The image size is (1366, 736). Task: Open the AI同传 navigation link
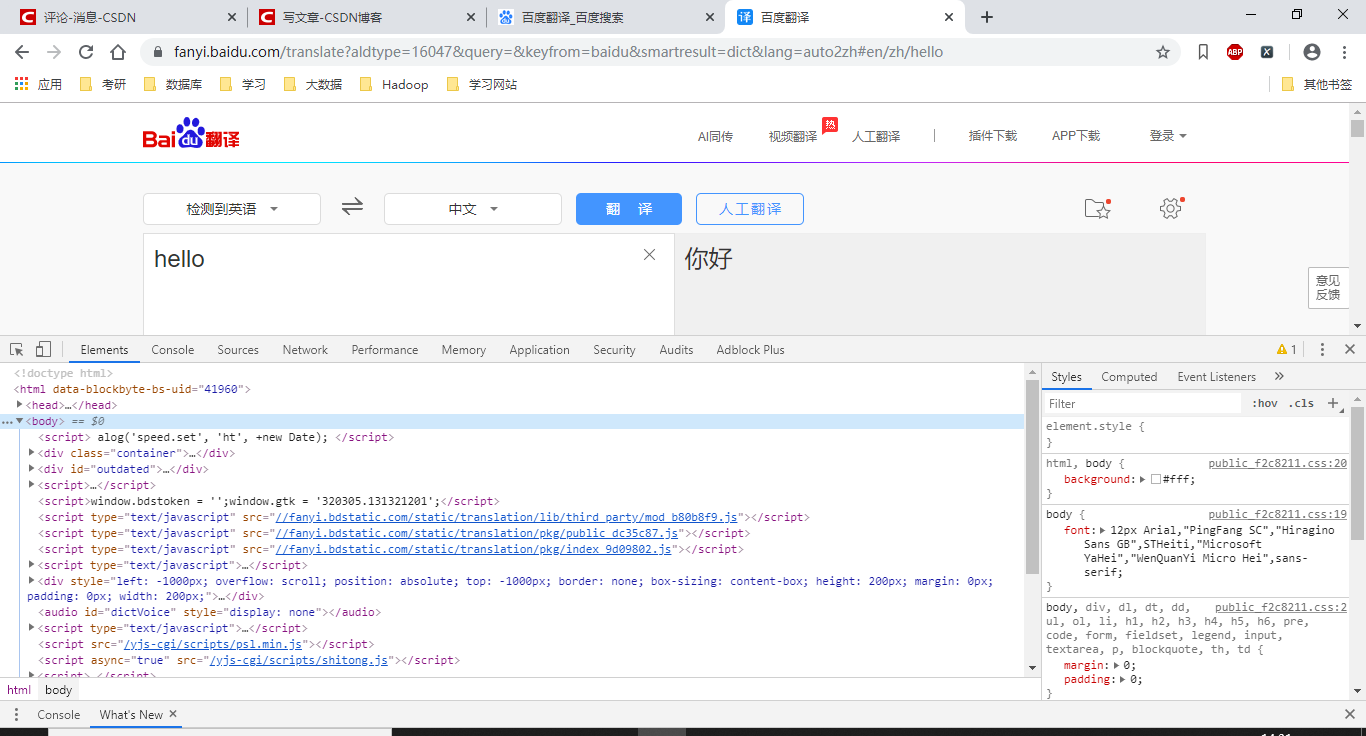(715, 136)
